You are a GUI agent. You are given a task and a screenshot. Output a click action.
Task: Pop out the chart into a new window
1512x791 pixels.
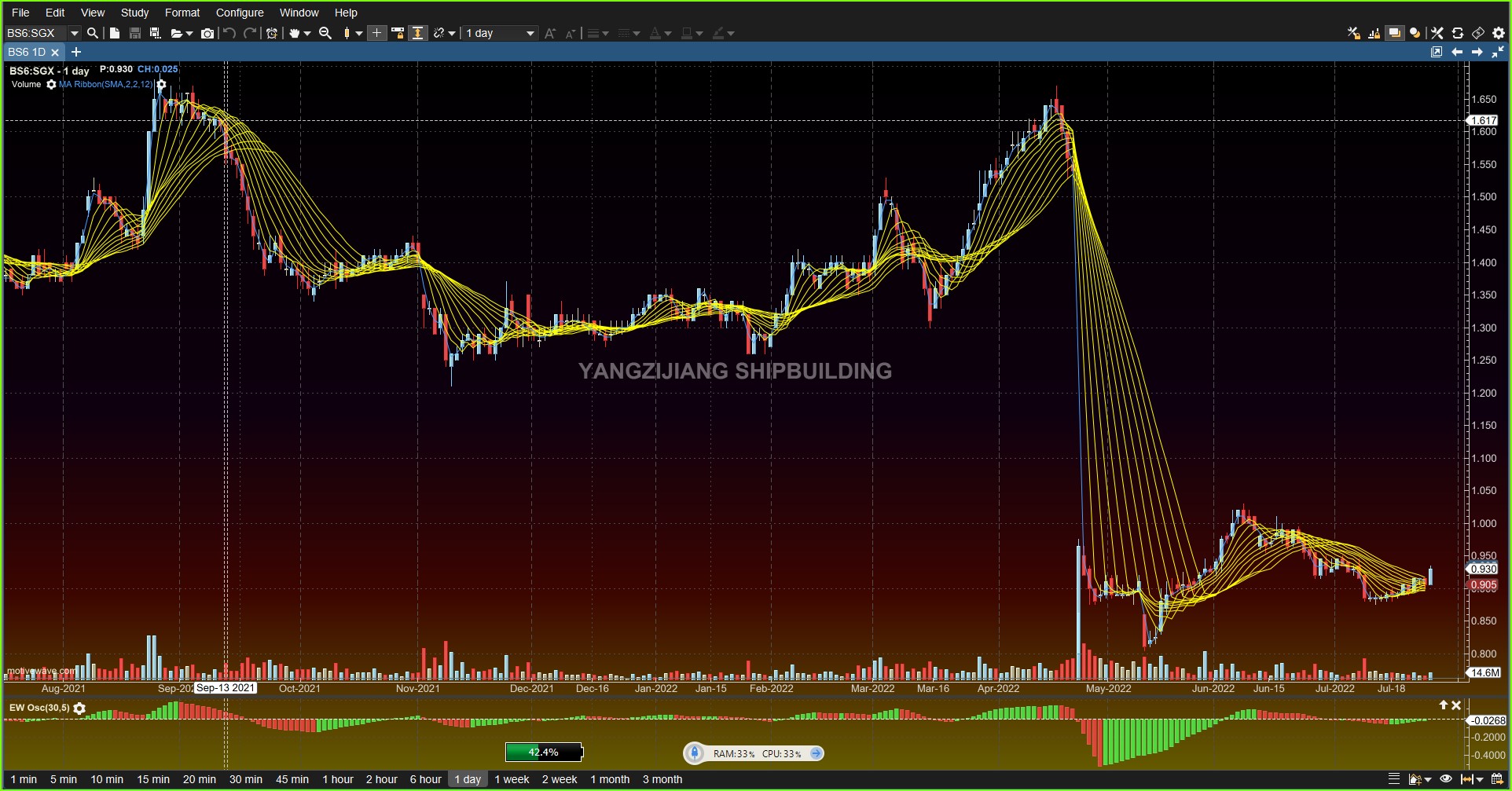click(1437, 52)
